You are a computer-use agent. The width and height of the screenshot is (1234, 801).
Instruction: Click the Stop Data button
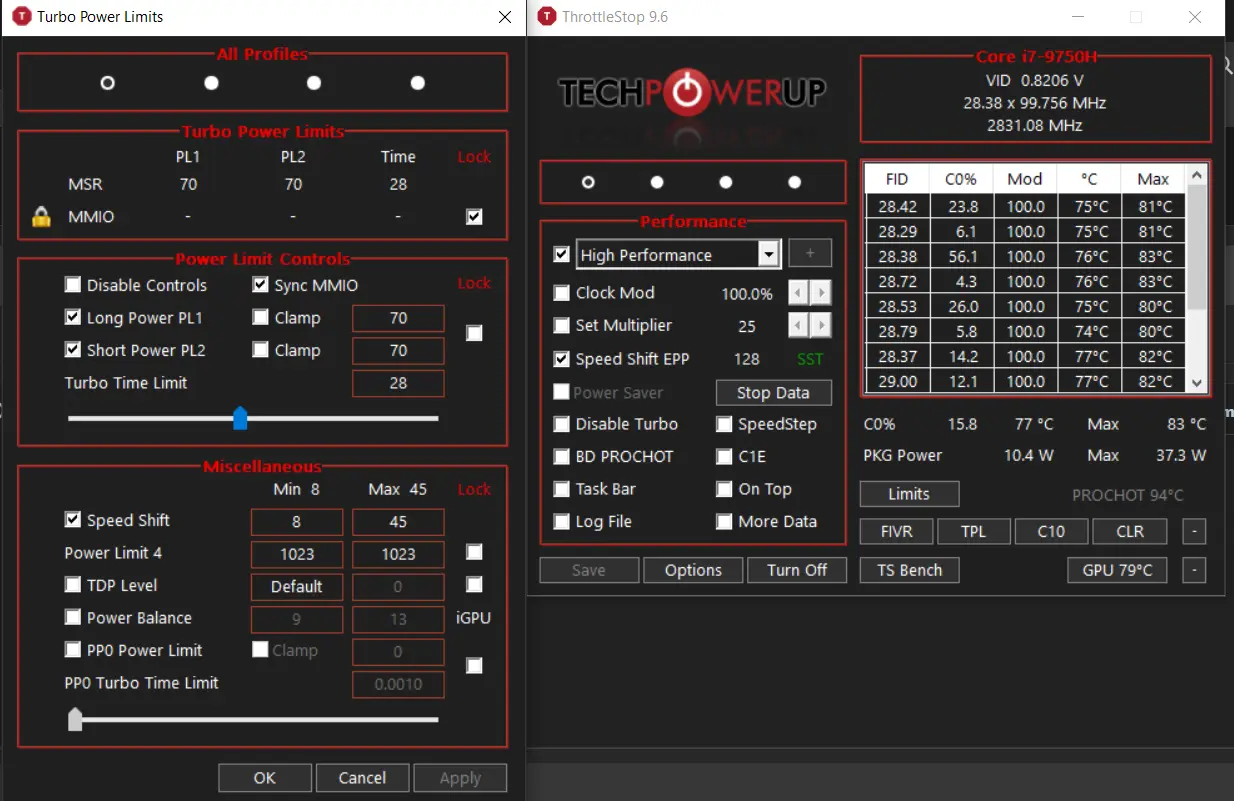(x=773, y=393)
